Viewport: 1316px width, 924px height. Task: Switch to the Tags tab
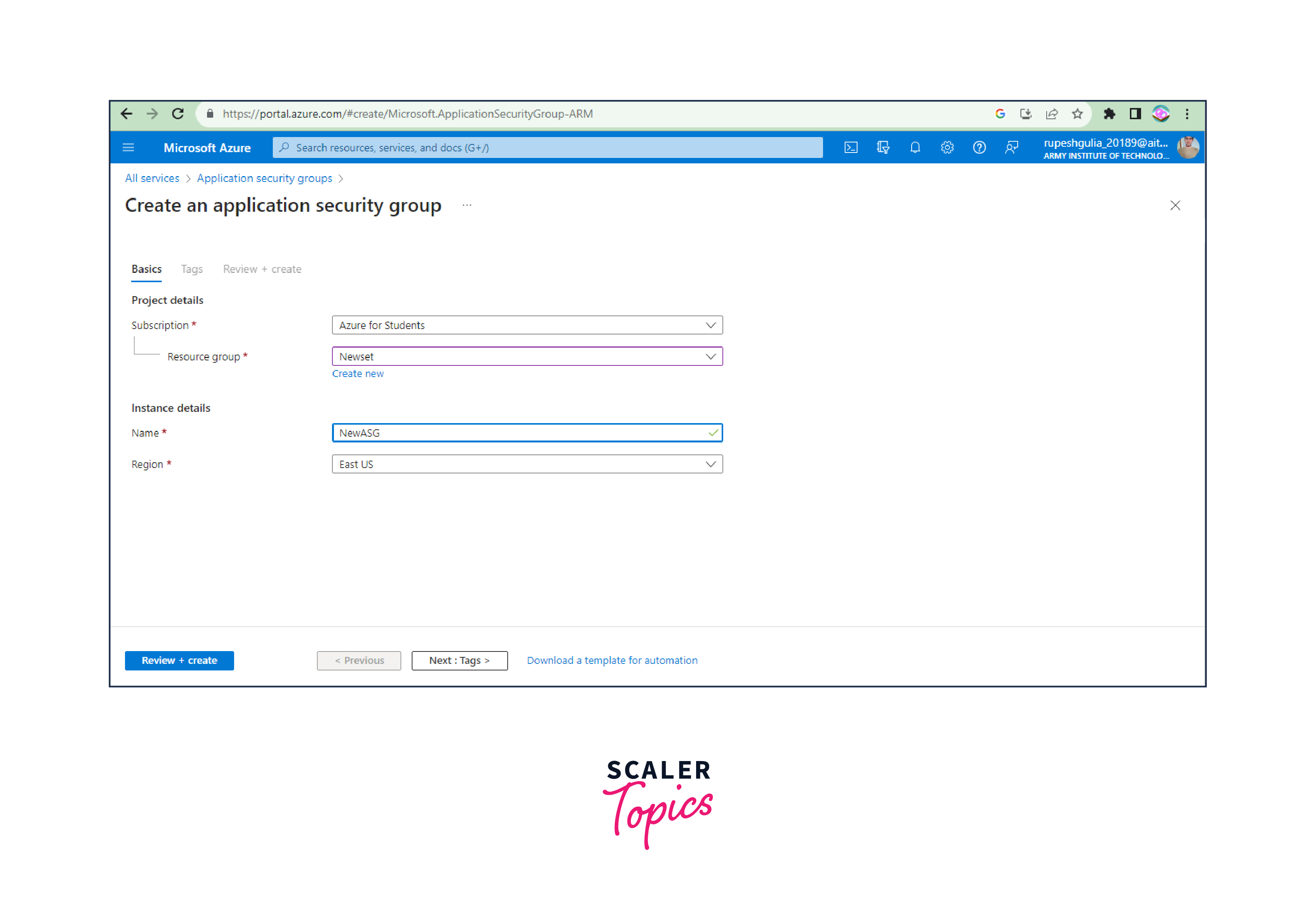click(x=192, y=269)
